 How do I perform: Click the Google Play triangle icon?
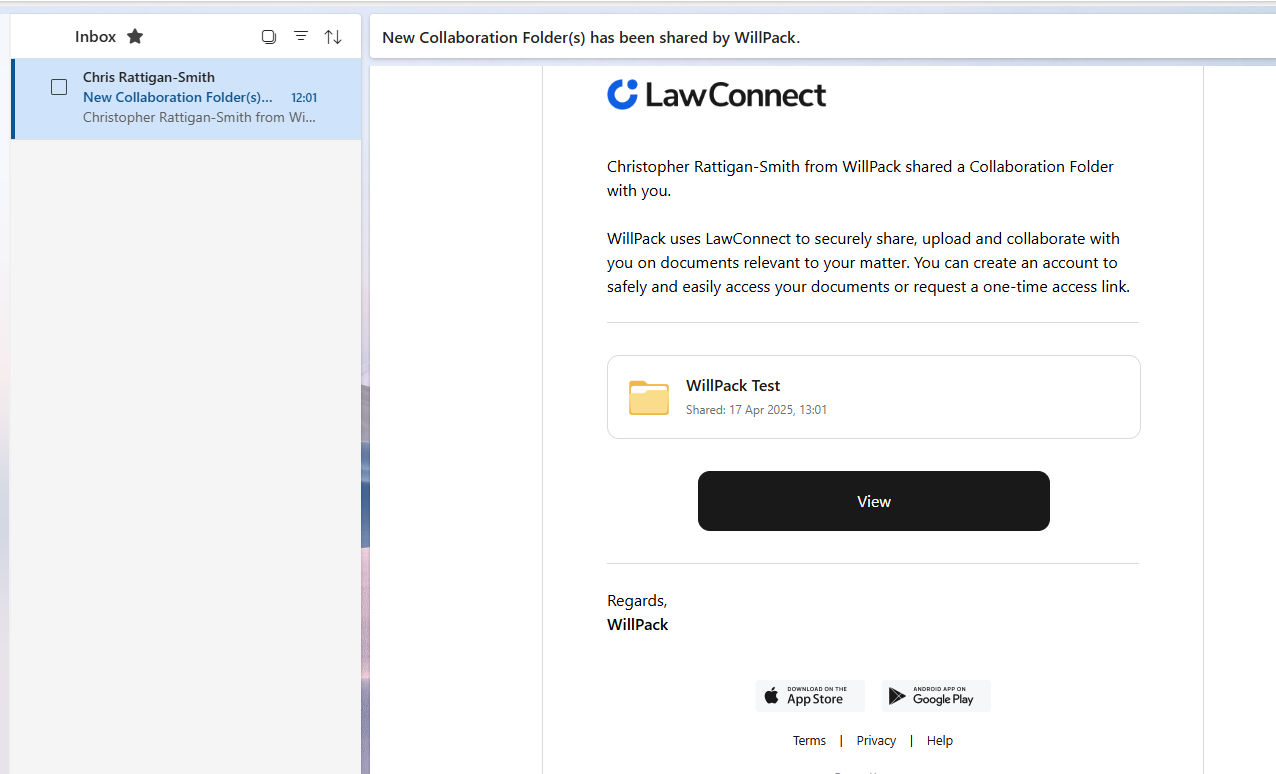click(897, 696)
